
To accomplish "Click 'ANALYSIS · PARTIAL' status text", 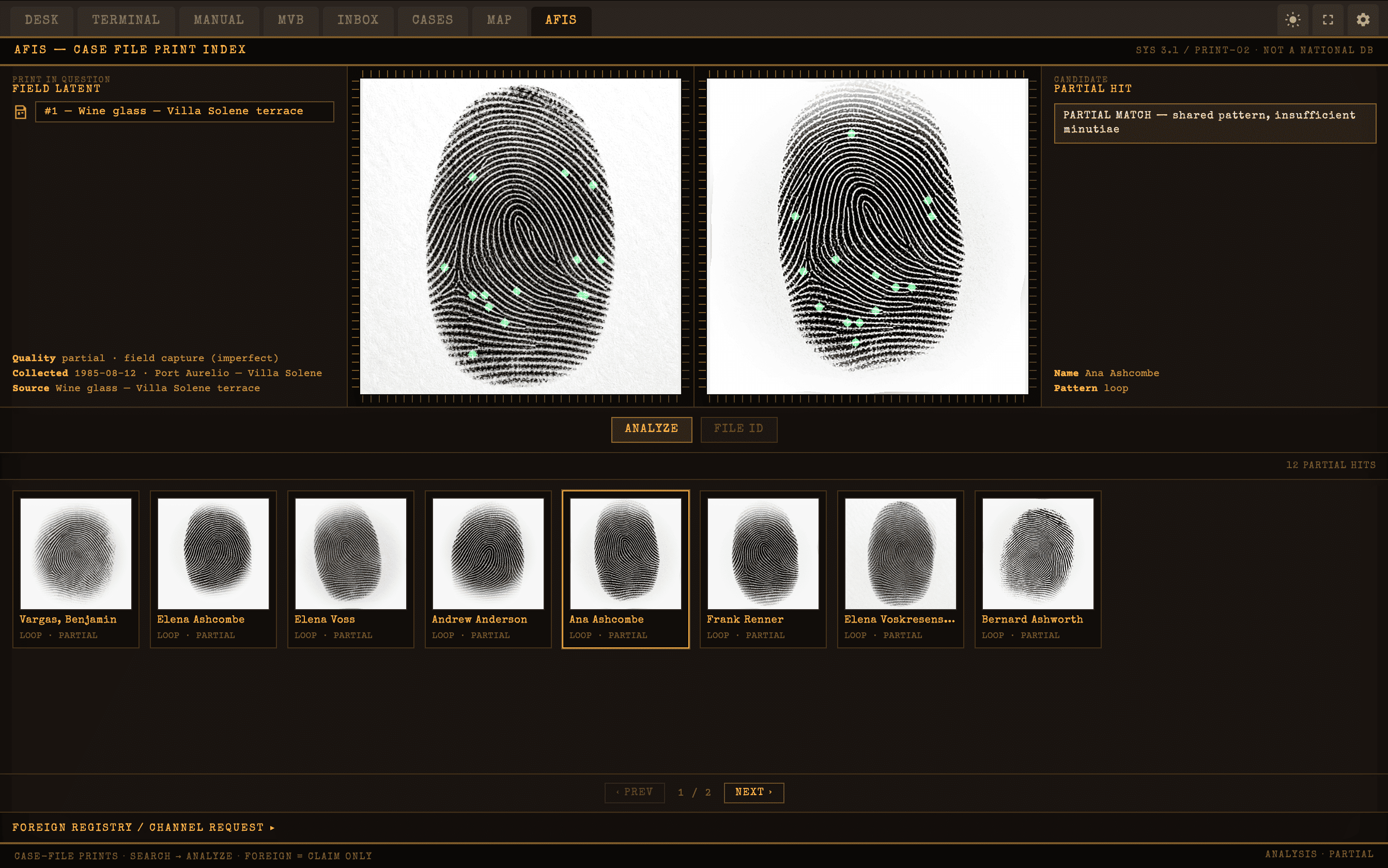I will coord(1319,854).
